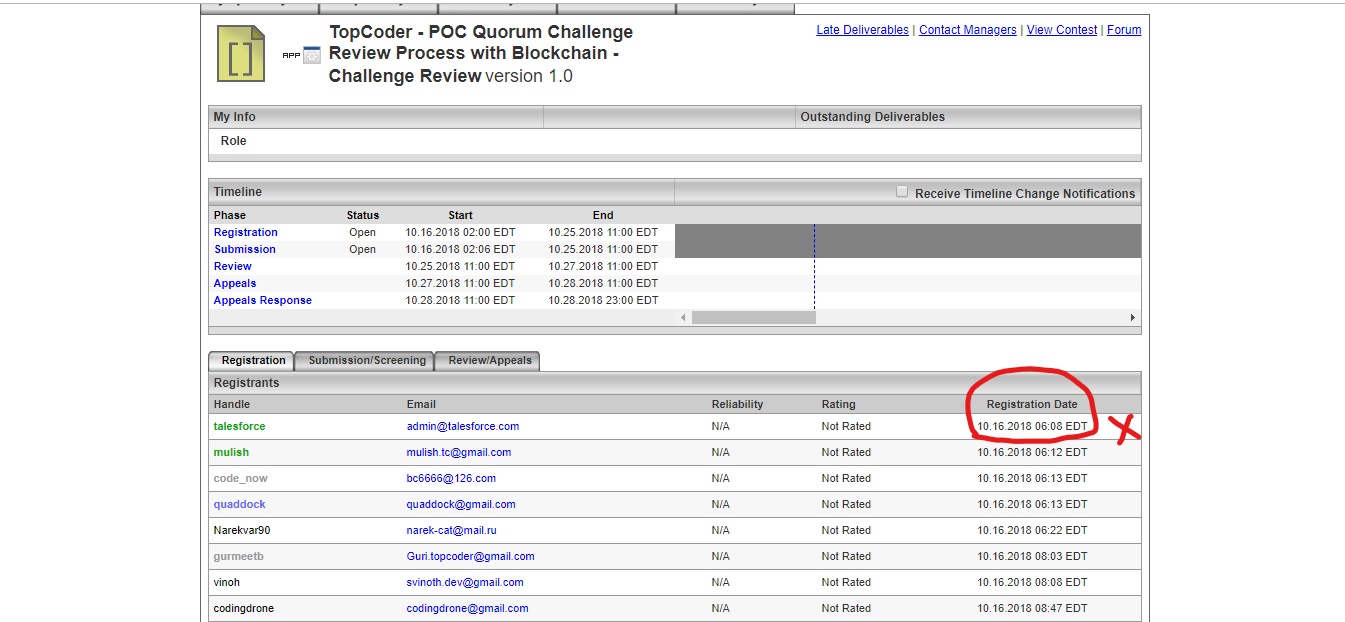Click the Reliability column header
Image resolution: width=1345 pixels, height=622 pixels.
point(738,404)
